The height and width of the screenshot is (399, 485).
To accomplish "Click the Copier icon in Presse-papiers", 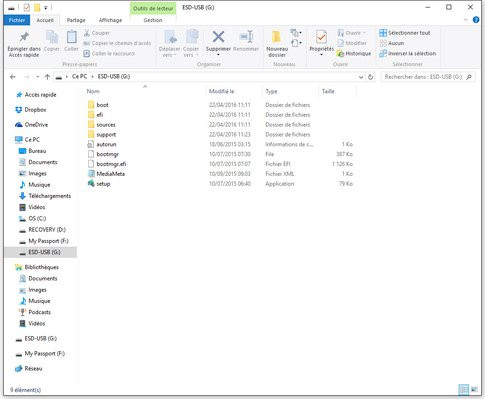I will [x=52, y=37].
